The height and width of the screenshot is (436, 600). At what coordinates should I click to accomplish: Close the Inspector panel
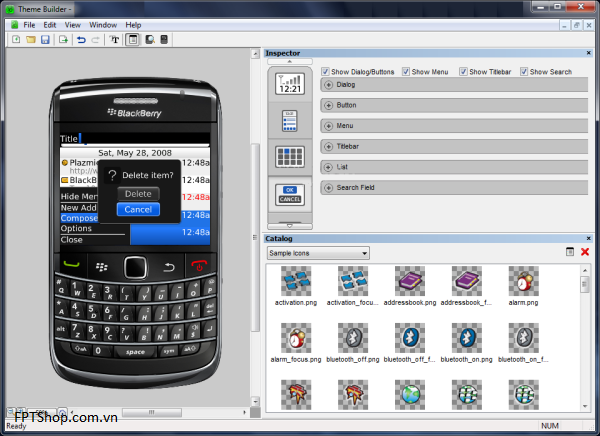click(x=589, y=53)
